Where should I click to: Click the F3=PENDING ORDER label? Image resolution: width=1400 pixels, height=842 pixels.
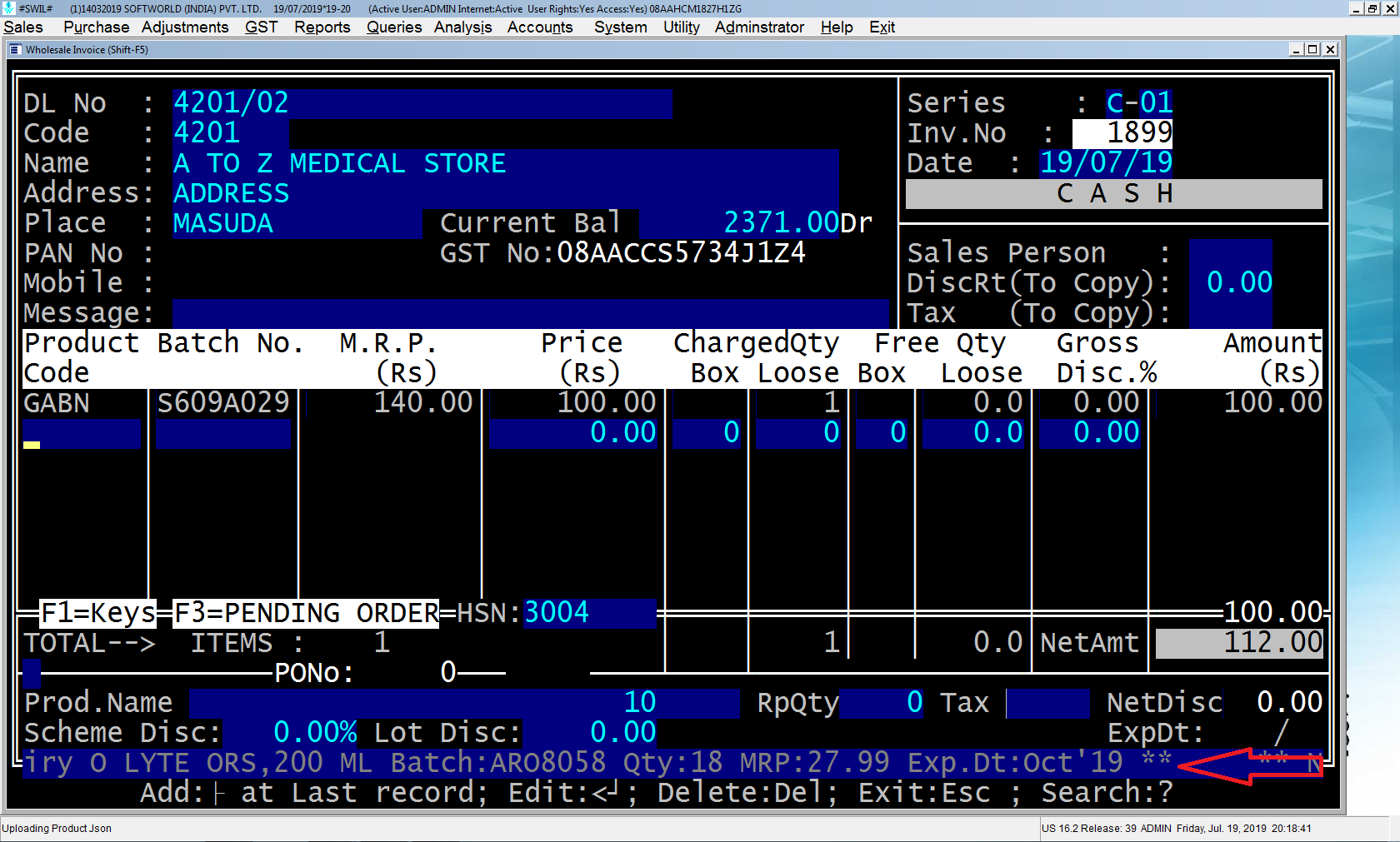(x=306, y=613)
